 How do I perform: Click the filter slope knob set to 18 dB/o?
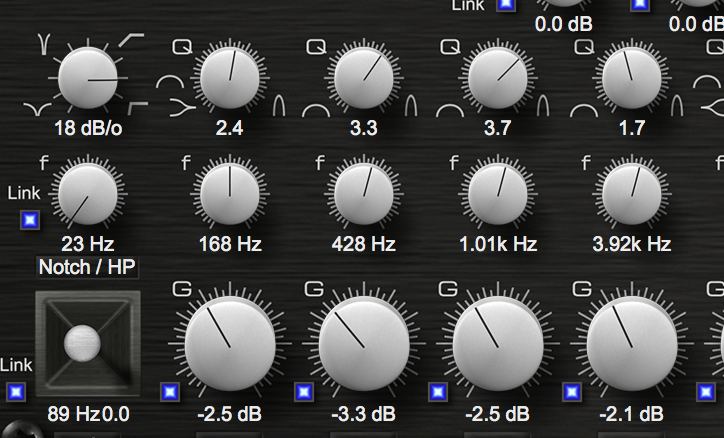(x=88, y=78)
